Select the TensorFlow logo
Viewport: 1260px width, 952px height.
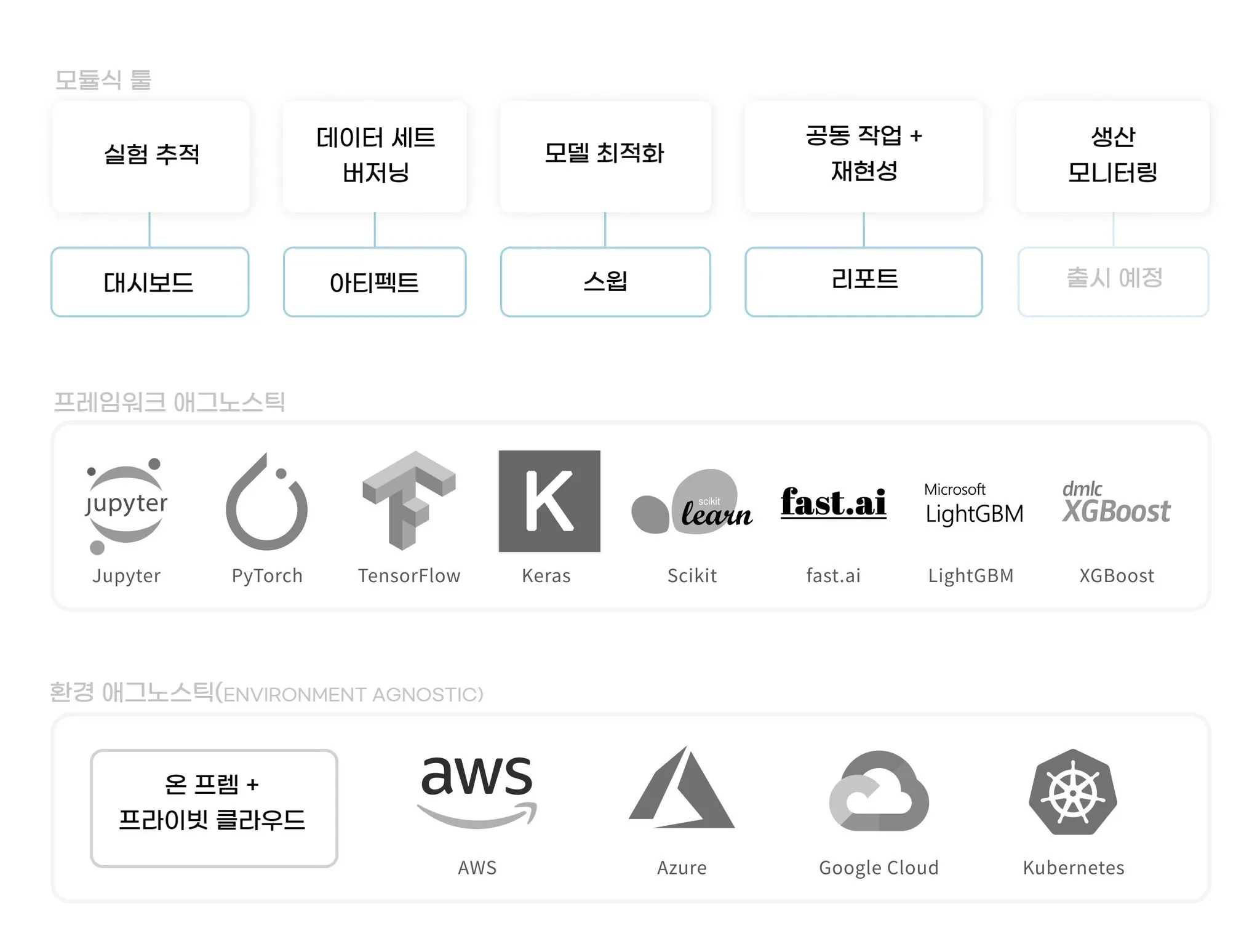tap(409, 500)
